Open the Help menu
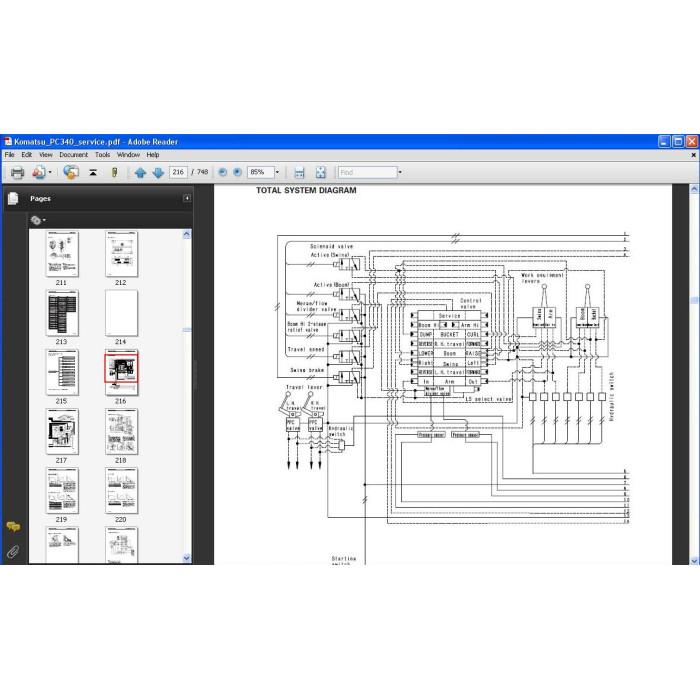The height and width of the screenshot is (700, 700). point(153,155)
